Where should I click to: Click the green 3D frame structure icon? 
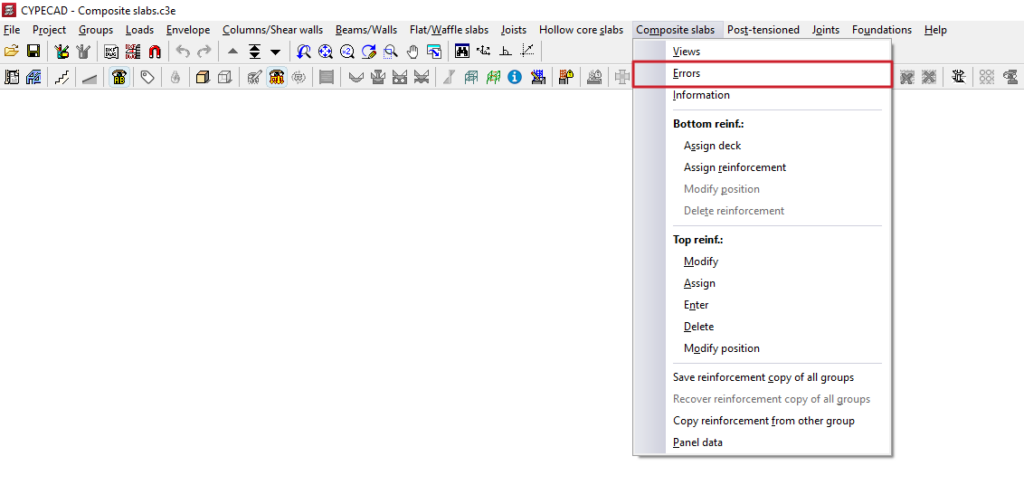coord(493,78)
